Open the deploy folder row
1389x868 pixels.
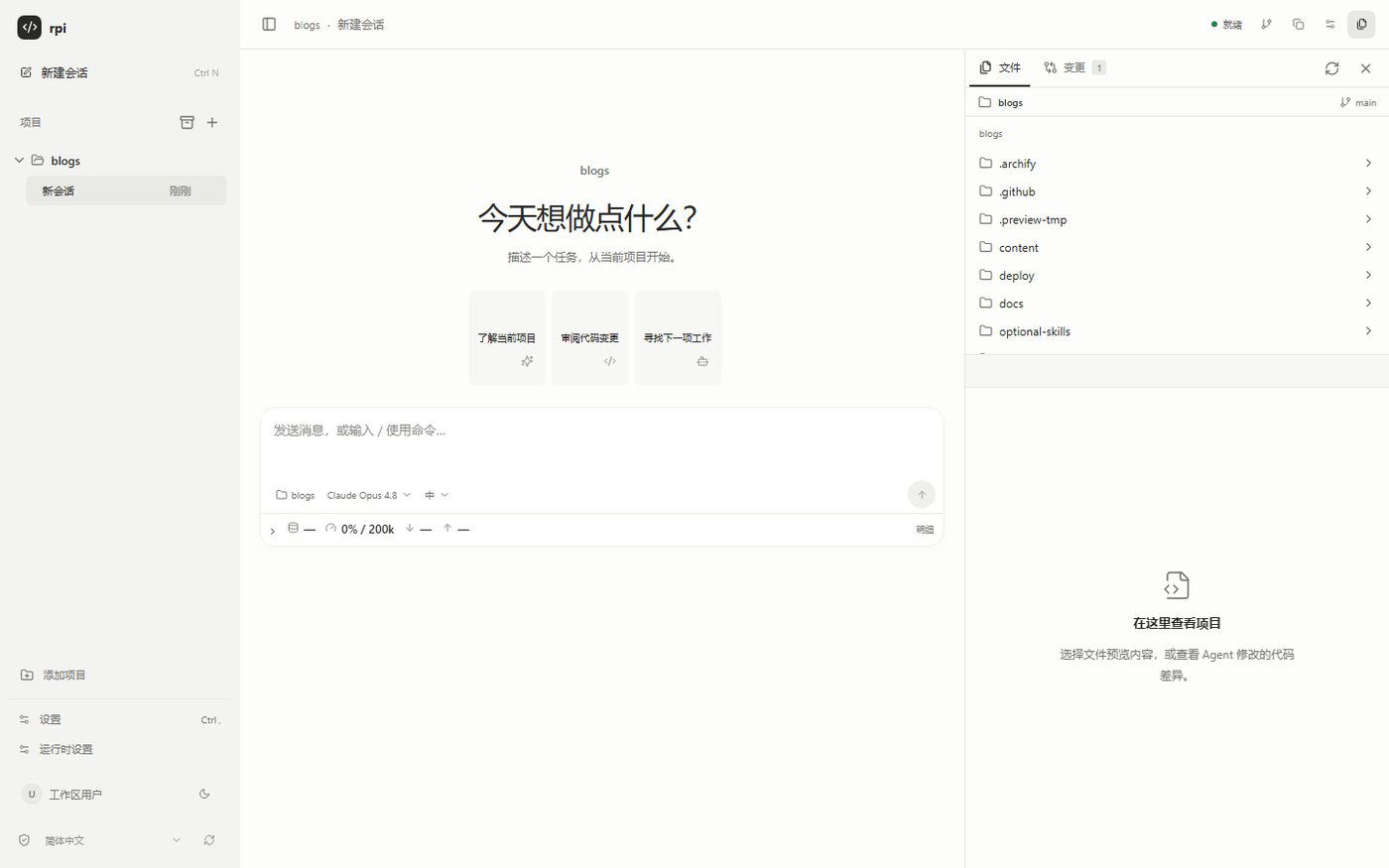click(1177, 275)
